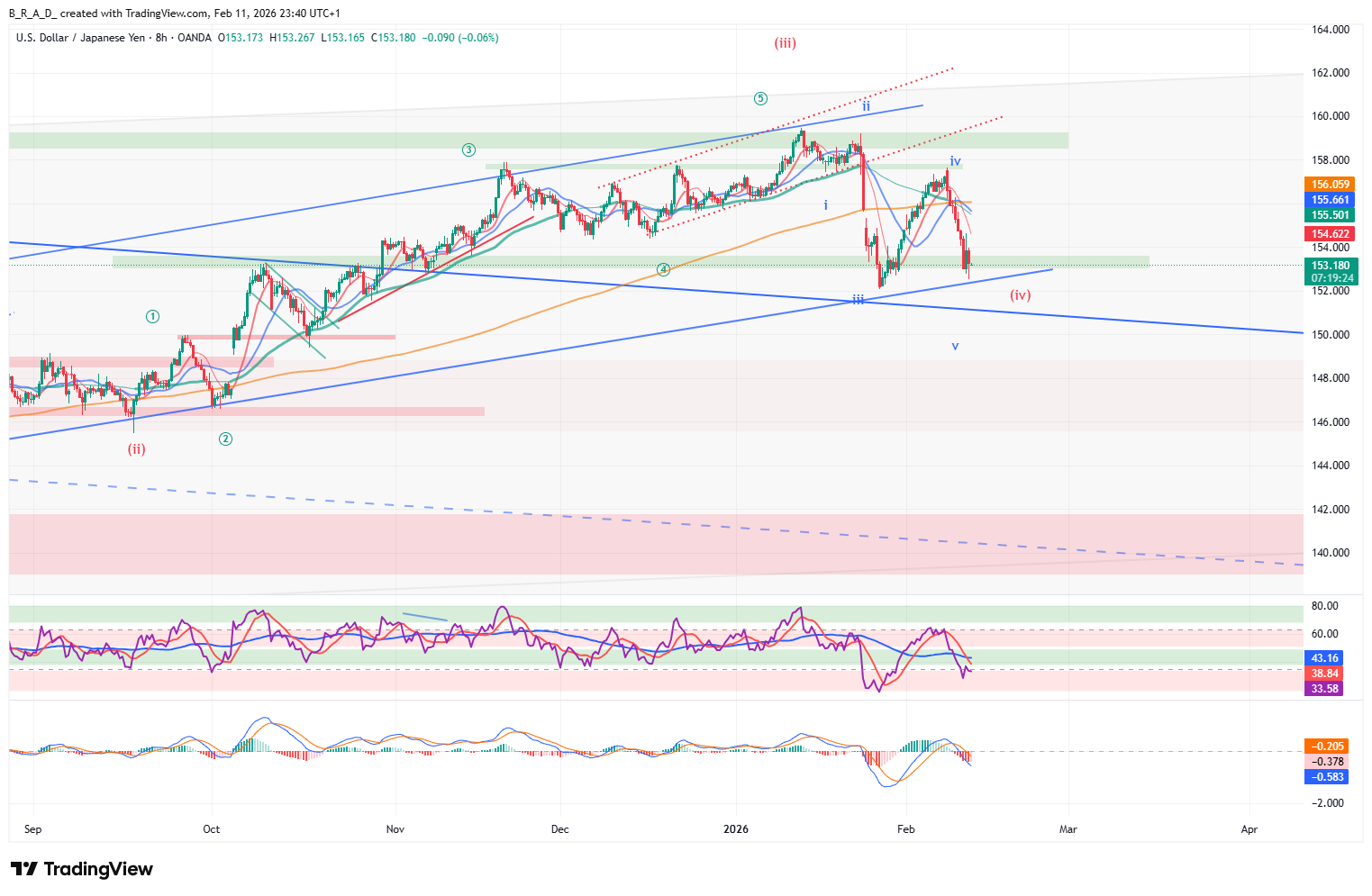The image size is (1372, 896).
Task: Click the circled wave 4 marker
Action: click(663, 269)
